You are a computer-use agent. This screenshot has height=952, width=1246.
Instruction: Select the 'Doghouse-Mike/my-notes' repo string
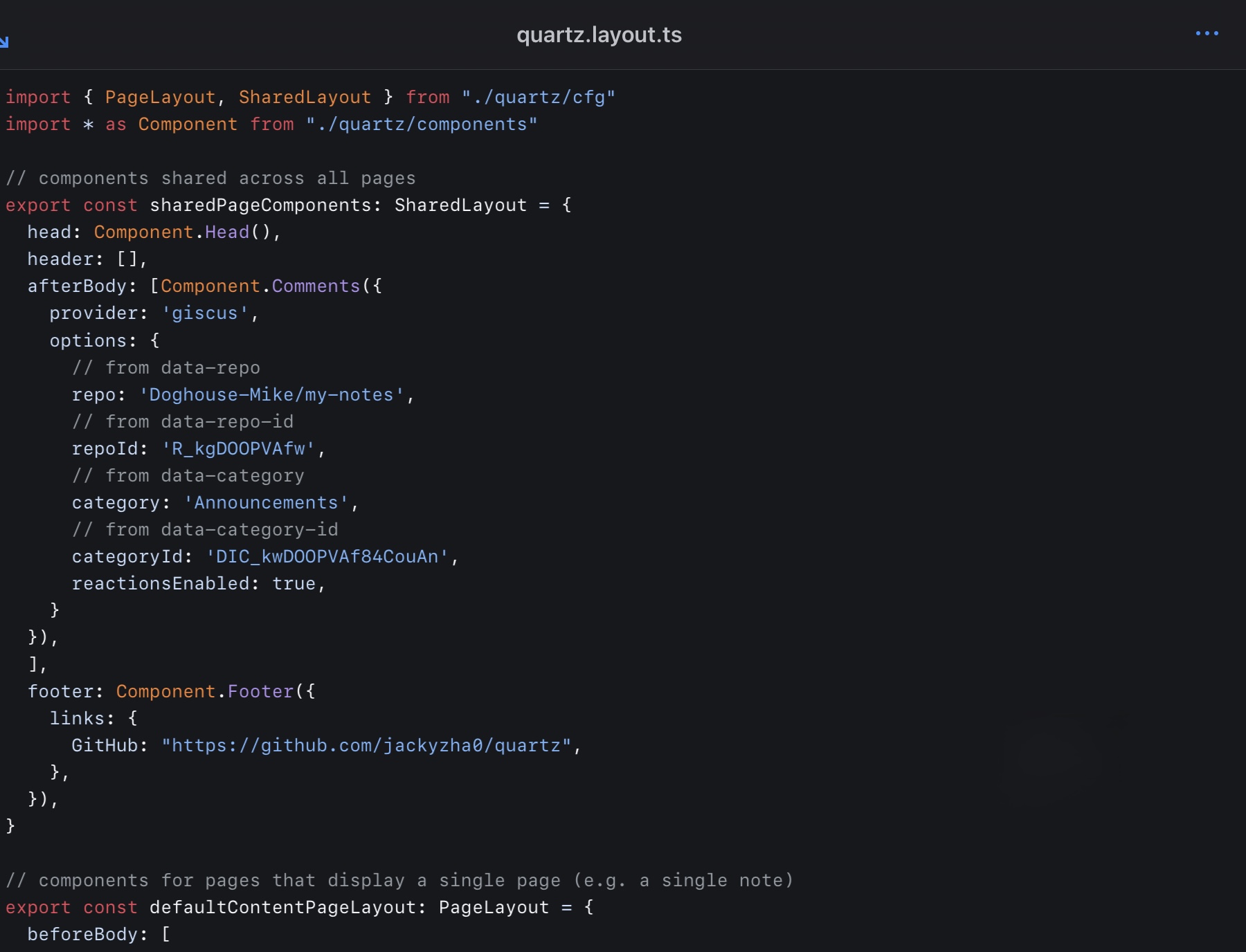[x=271, y=394]
